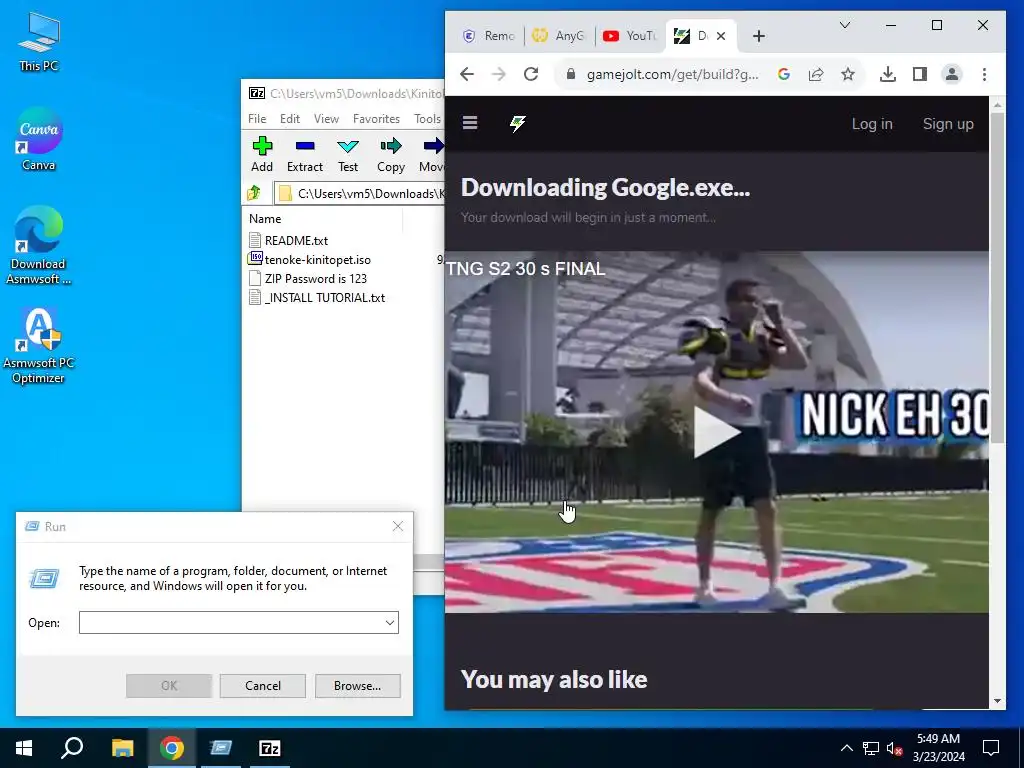Click the Chrome taskbar icon
The image size is (1024, 768).
coord(172,748)
